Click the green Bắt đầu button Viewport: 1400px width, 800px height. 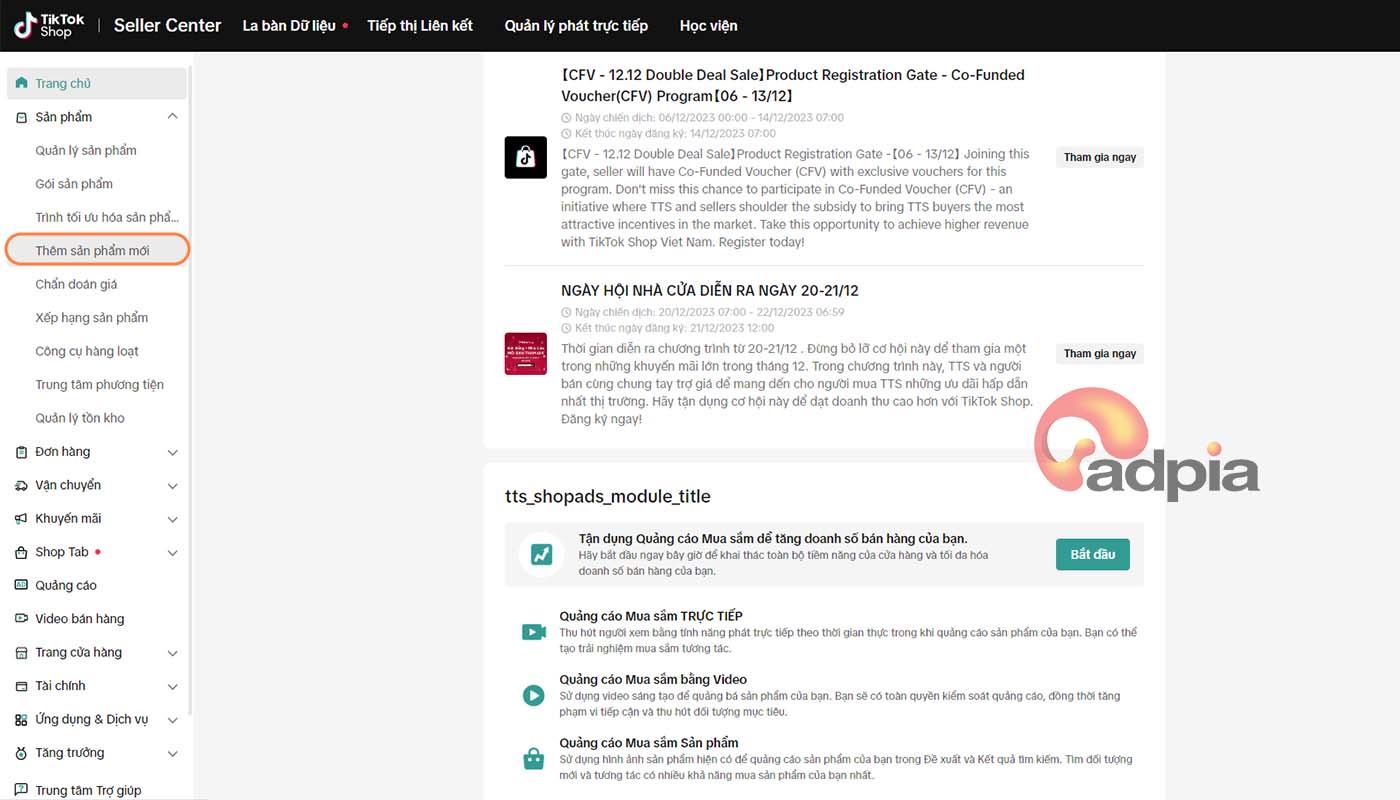click(1093, 554)
